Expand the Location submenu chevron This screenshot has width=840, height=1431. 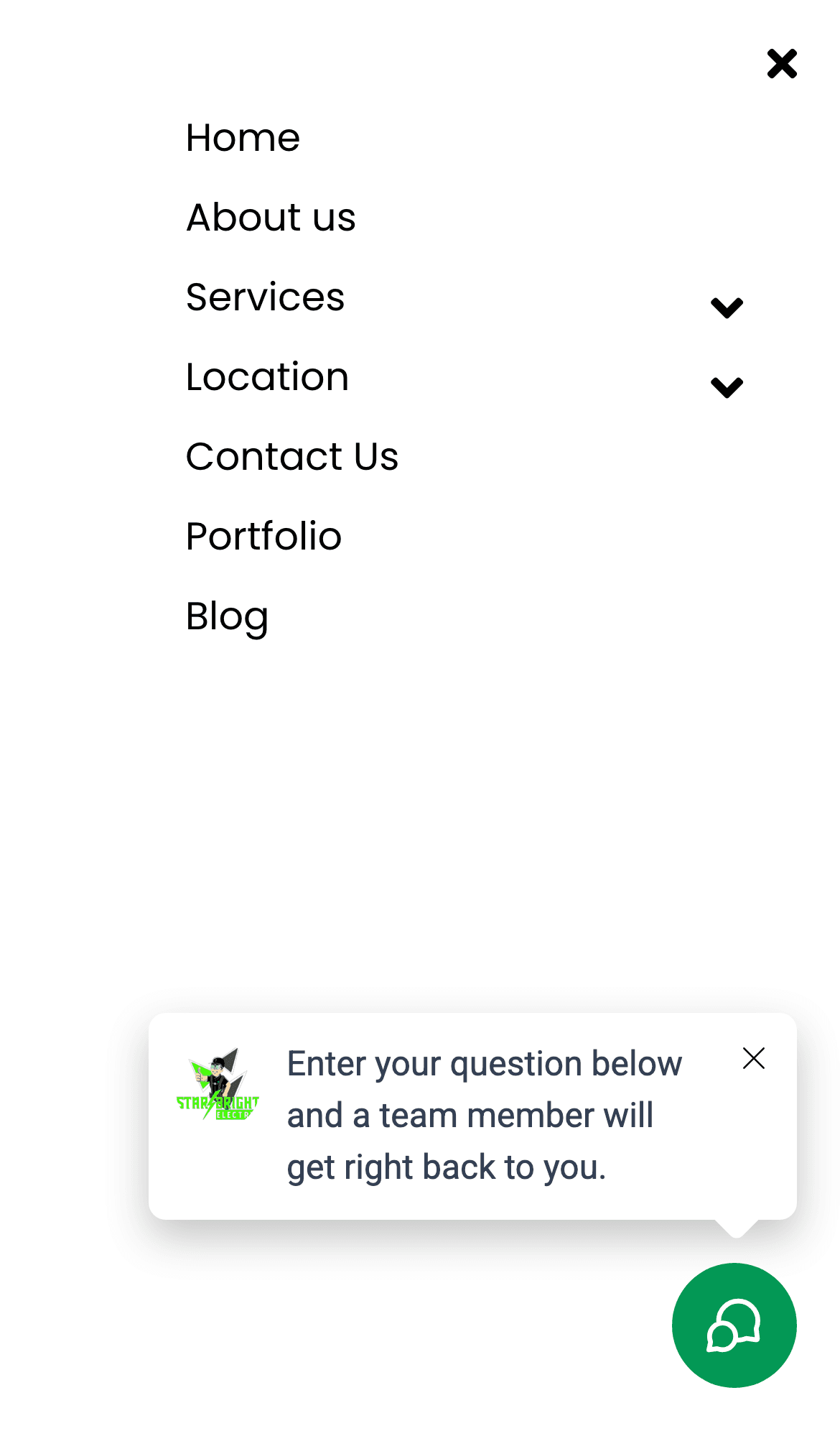[727, 387]
